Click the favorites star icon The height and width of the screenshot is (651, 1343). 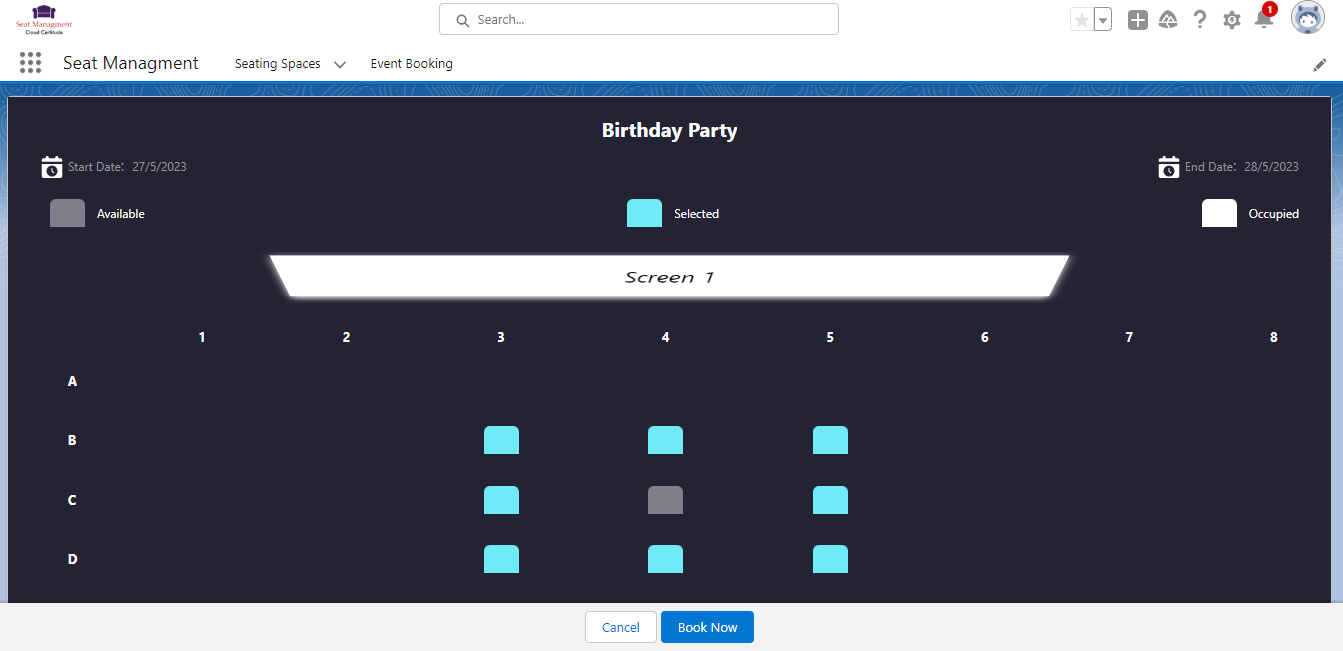pyautogui.click(x=1081, y=20)
